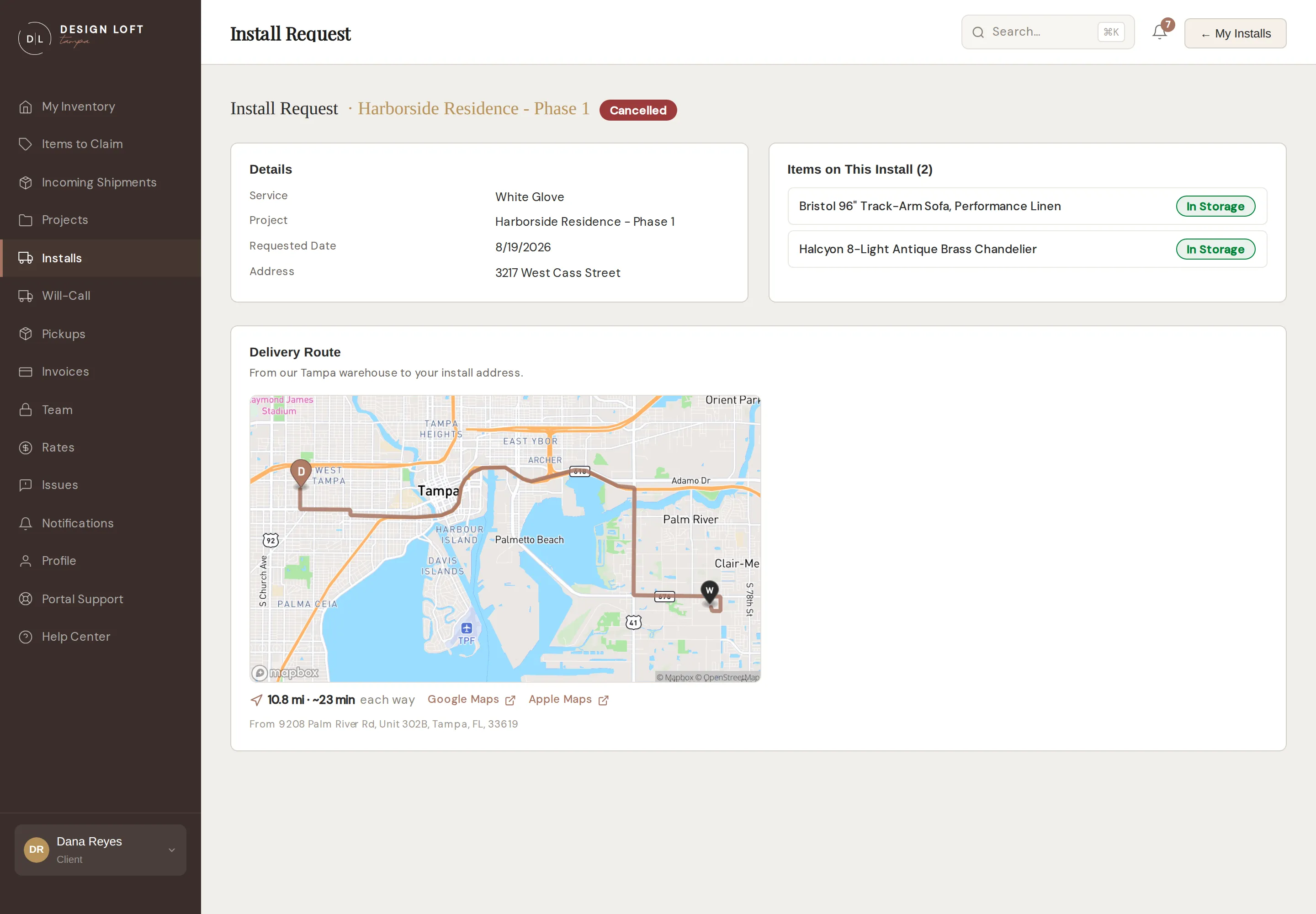1316x914 pixels.
Task: Click the D destination map pin
Action: coord(301,473)
